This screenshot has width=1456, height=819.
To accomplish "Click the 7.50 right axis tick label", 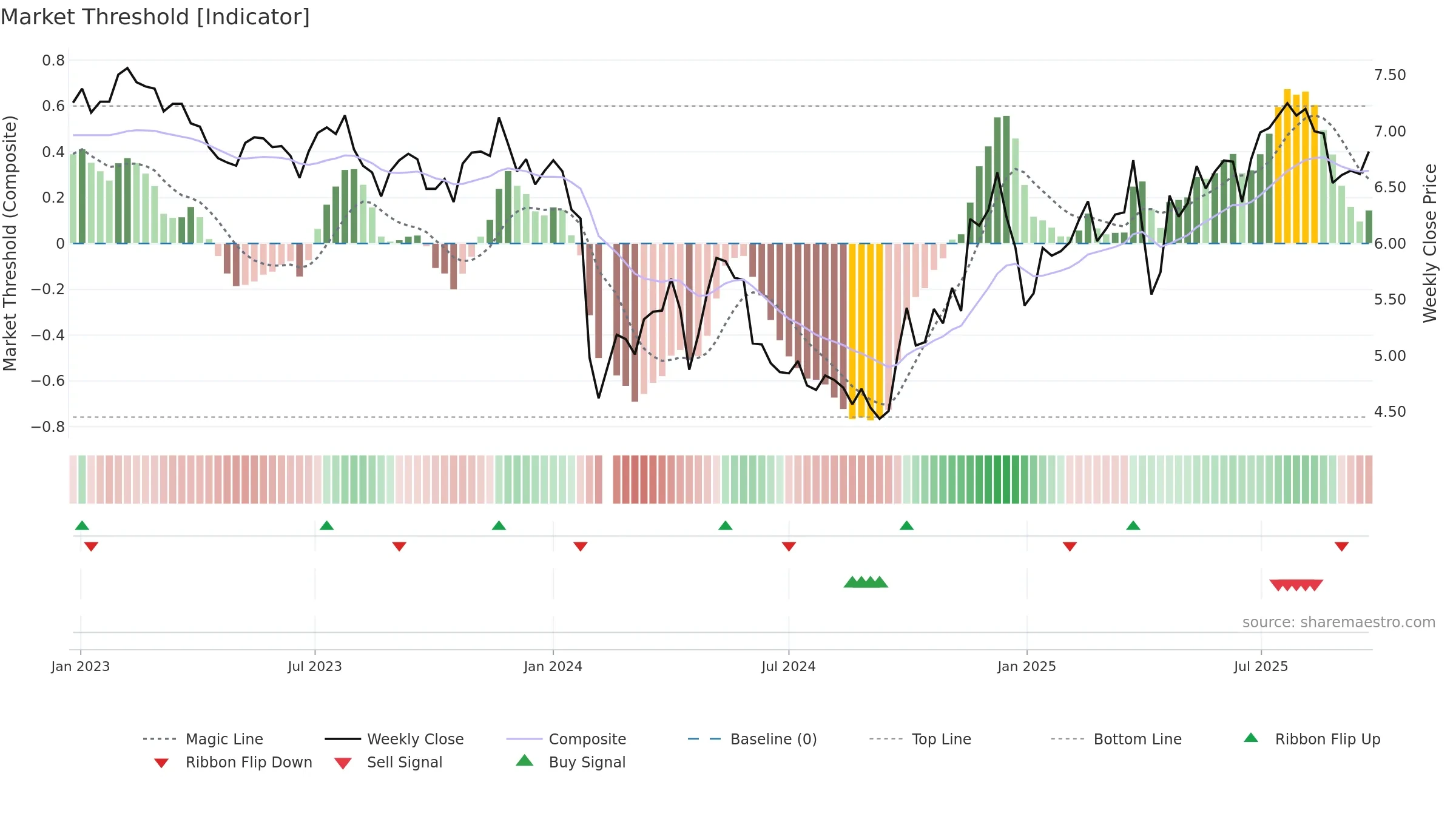I will coord(1390,75).
